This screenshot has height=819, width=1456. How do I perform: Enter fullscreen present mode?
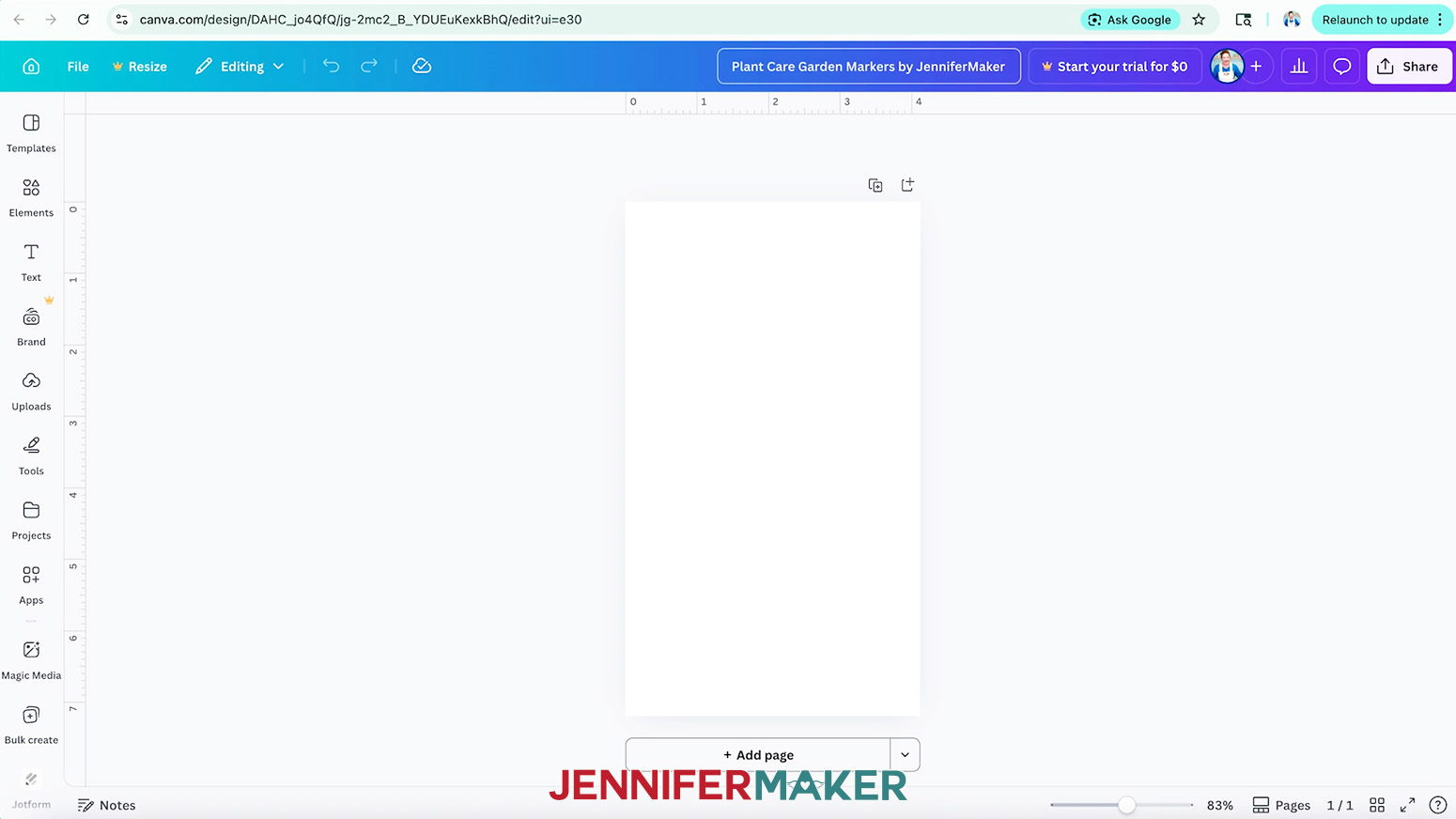1407,805
